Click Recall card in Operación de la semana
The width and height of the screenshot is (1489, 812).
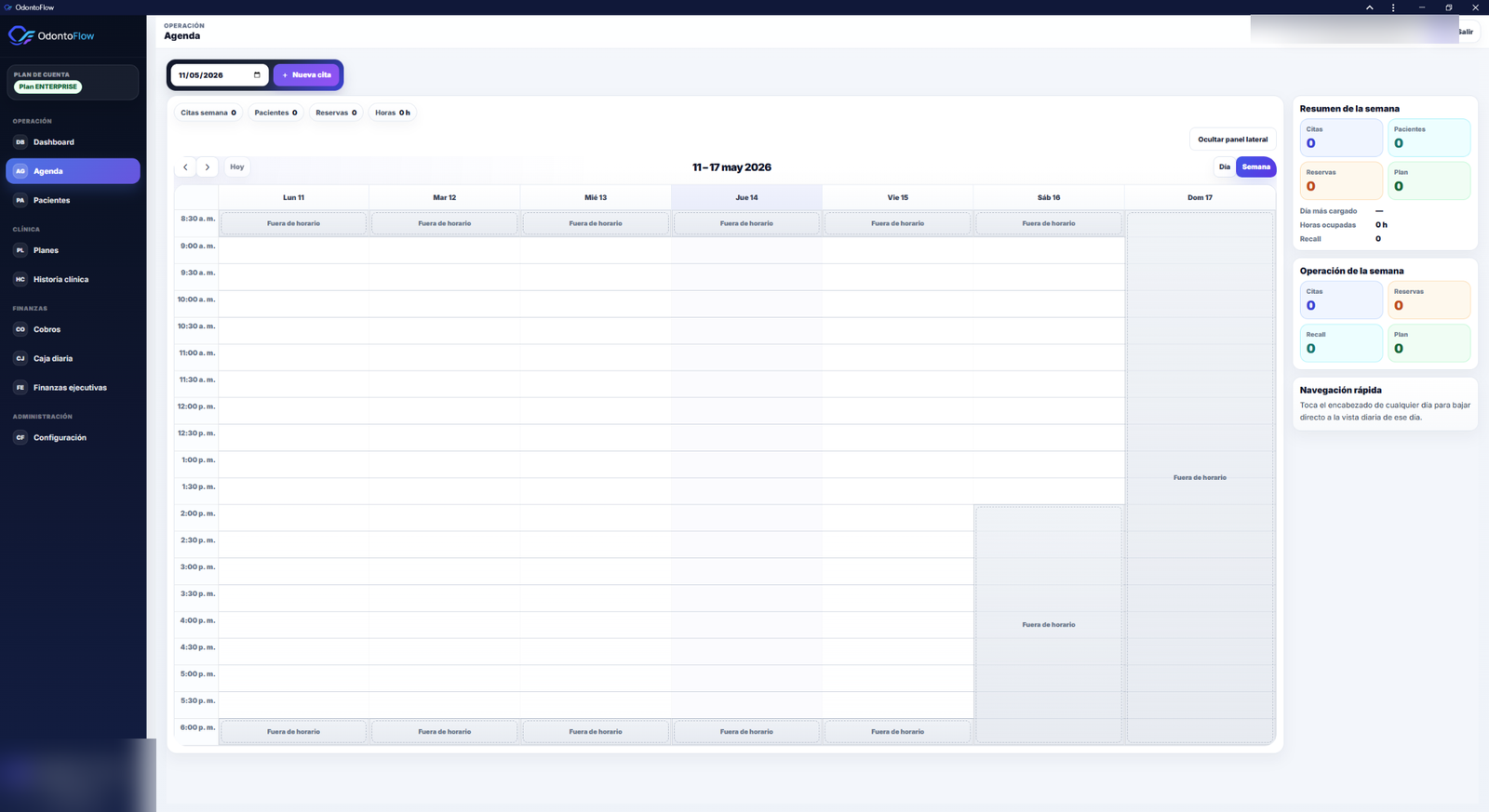click(x=1341, y=342)
